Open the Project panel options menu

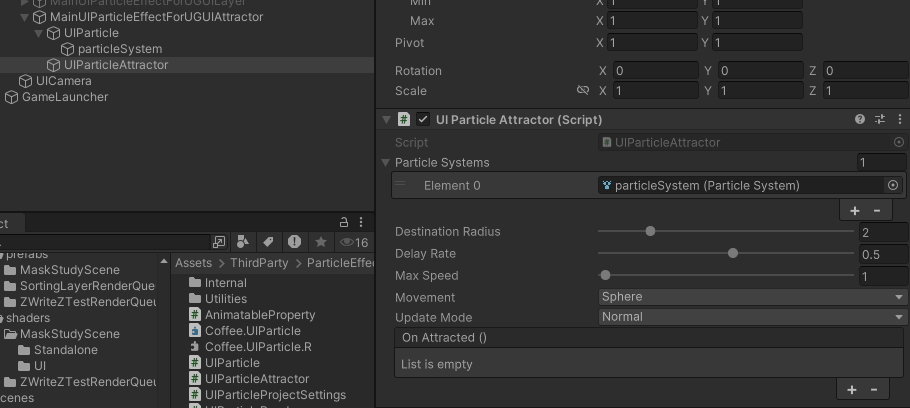(x=361, y=222)
